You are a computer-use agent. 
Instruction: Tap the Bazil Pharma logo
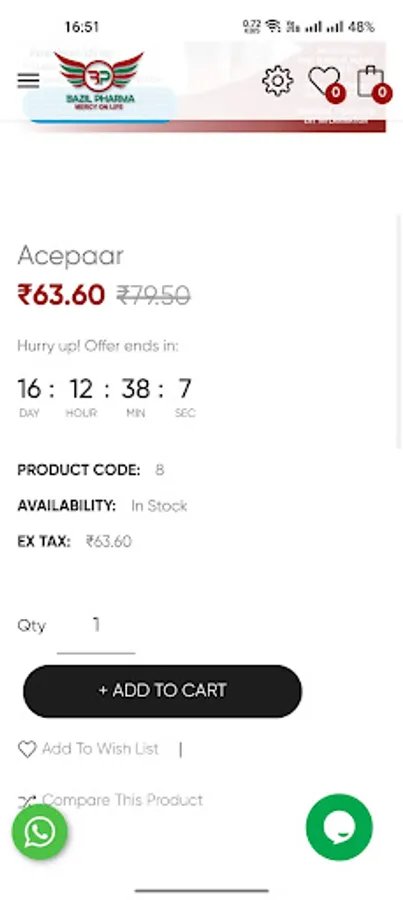click(99, 81)
